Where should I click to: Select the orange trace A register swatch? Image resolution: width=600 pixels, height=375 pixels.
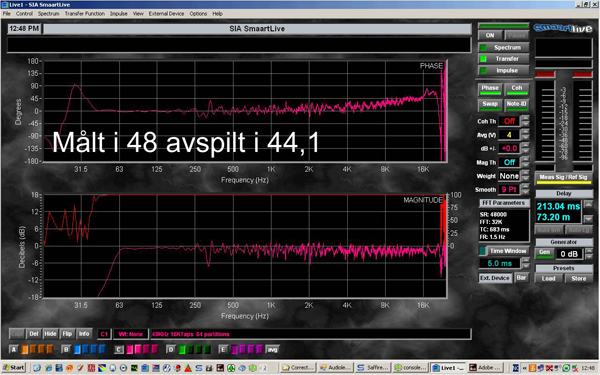pyautogui.click(x=25, y=349)
